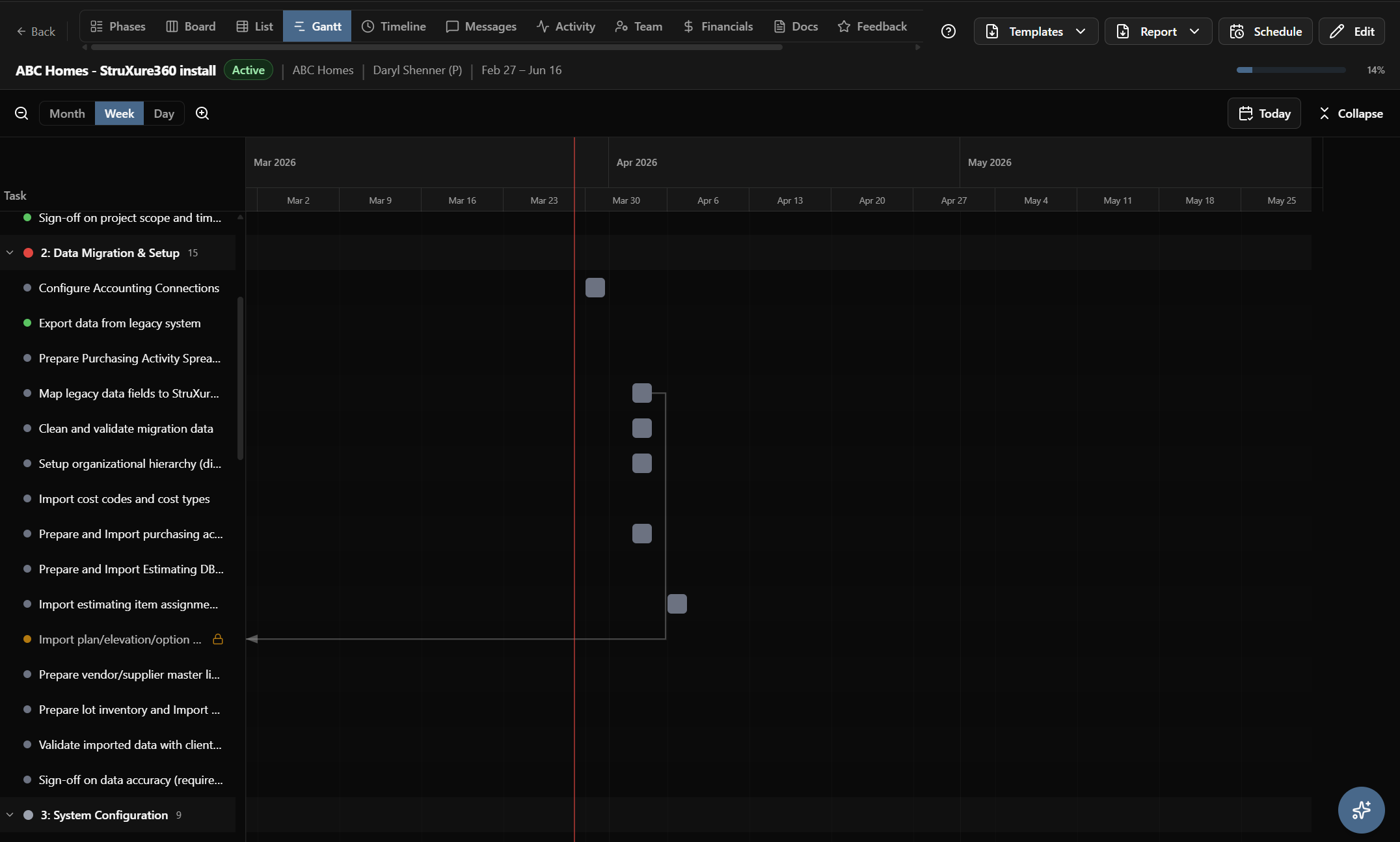The width and height of the screenshot is (1400, 842).
Task: Click the lock icon on Import plan/elevation task
Action: [218, 640]
